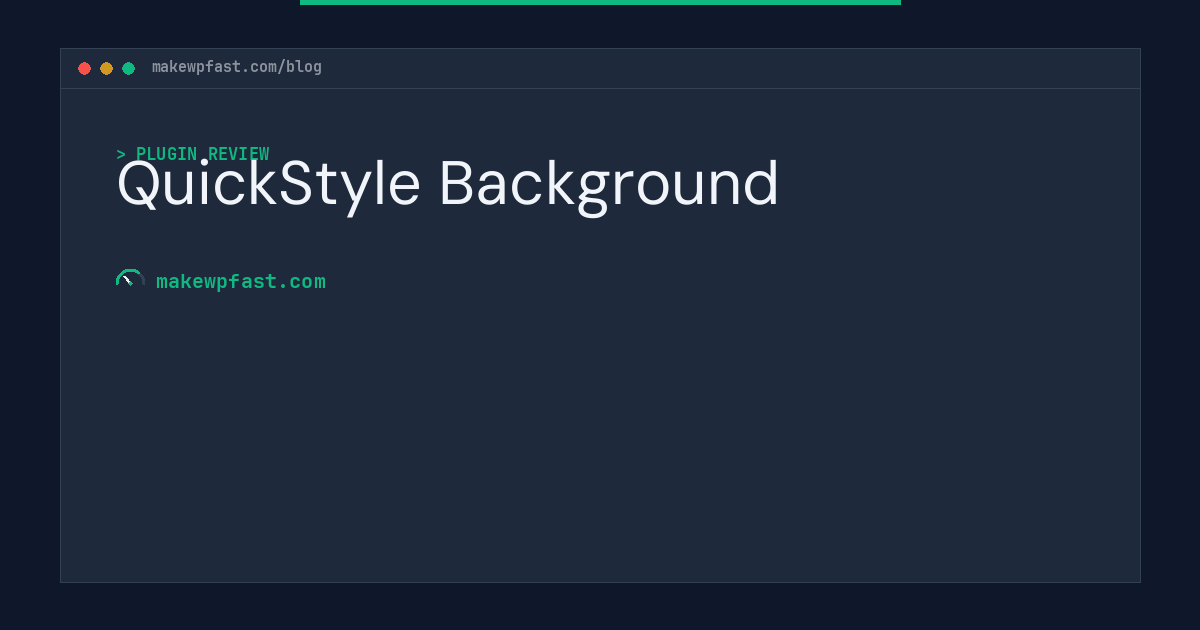
Task: Open the makewpfast.com link
Action: point(241,281)
